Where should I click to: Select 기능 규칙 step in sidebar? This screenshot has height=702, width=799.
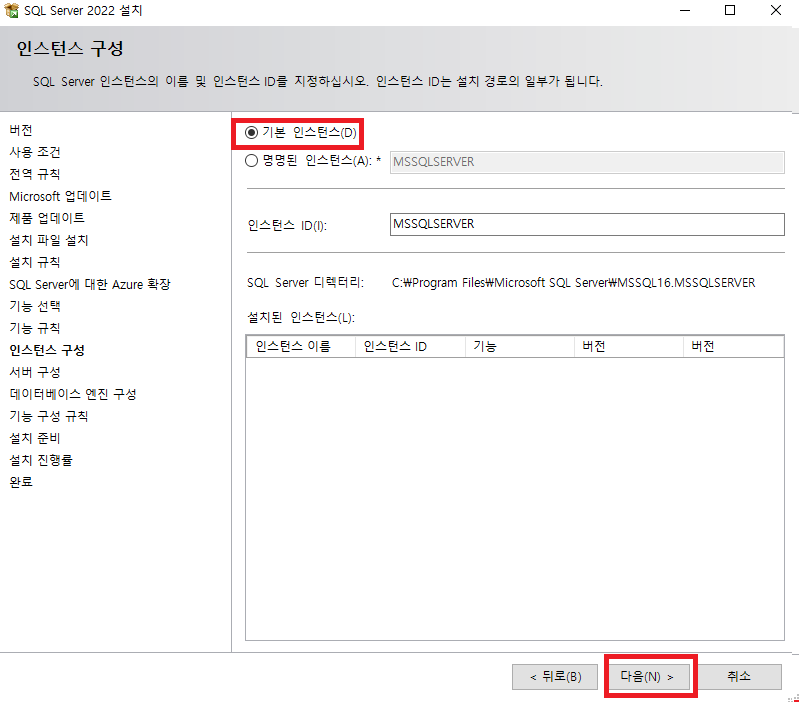click(35, 328)
